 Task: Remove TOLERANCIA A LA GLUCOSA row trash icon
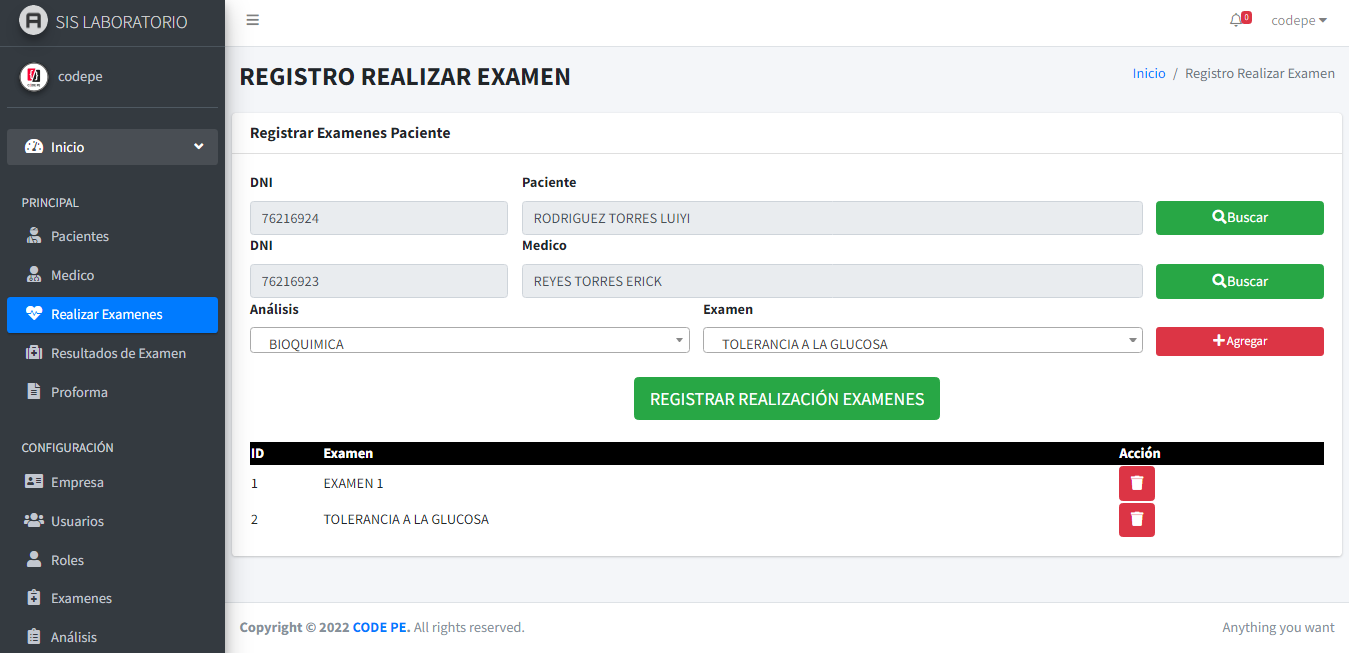tap(1137, 520)
